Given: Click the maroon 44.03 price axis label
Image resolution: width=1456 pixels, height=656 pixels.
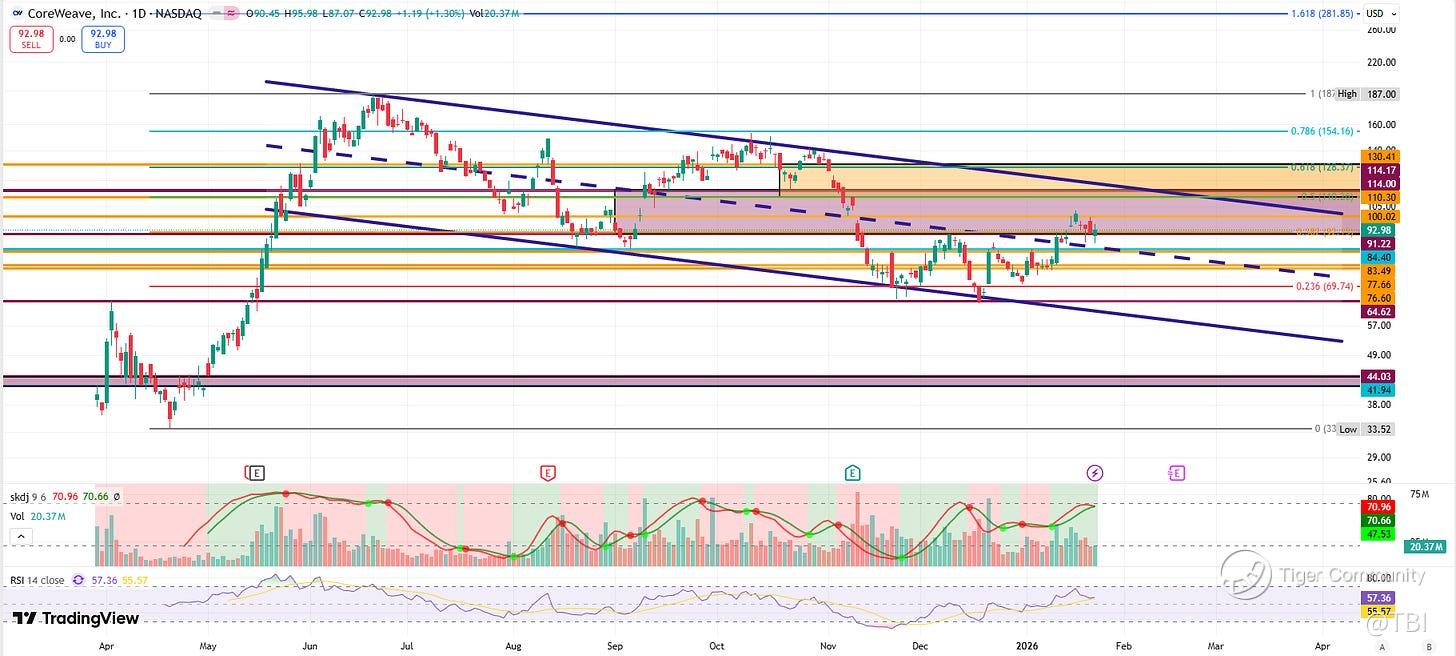Looking at the screenshot, I should pyautogui.click(x=1380, y=376).
